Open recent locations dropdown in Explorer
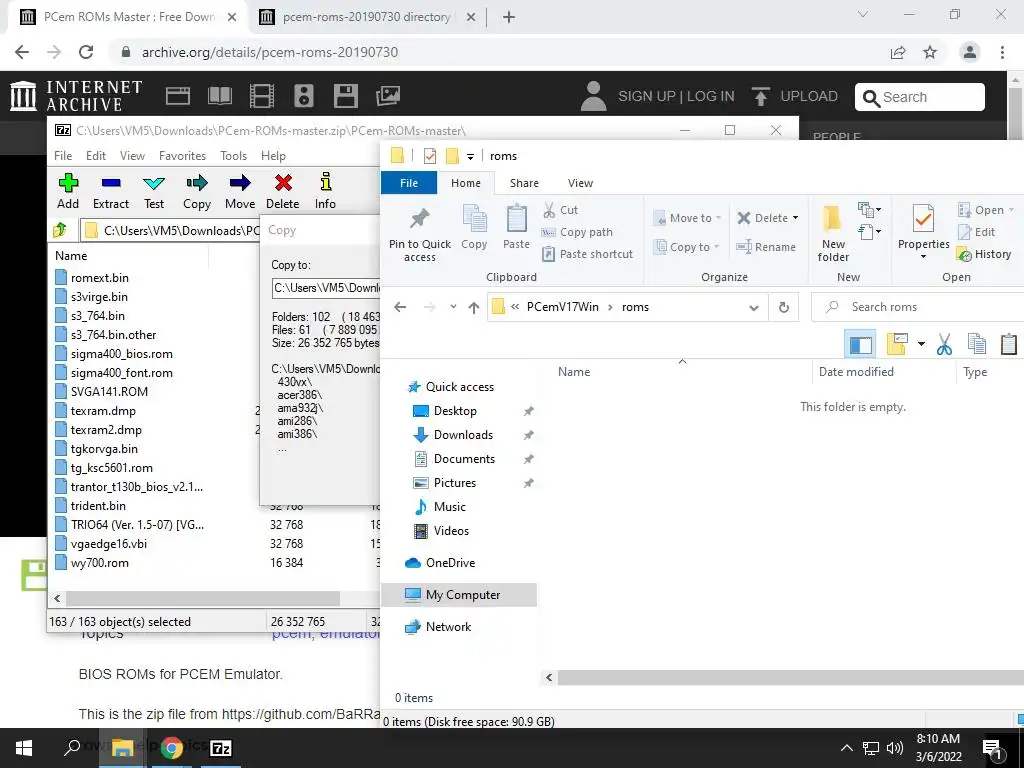Viewport: 1024px width, 768px height. (453, 307)
